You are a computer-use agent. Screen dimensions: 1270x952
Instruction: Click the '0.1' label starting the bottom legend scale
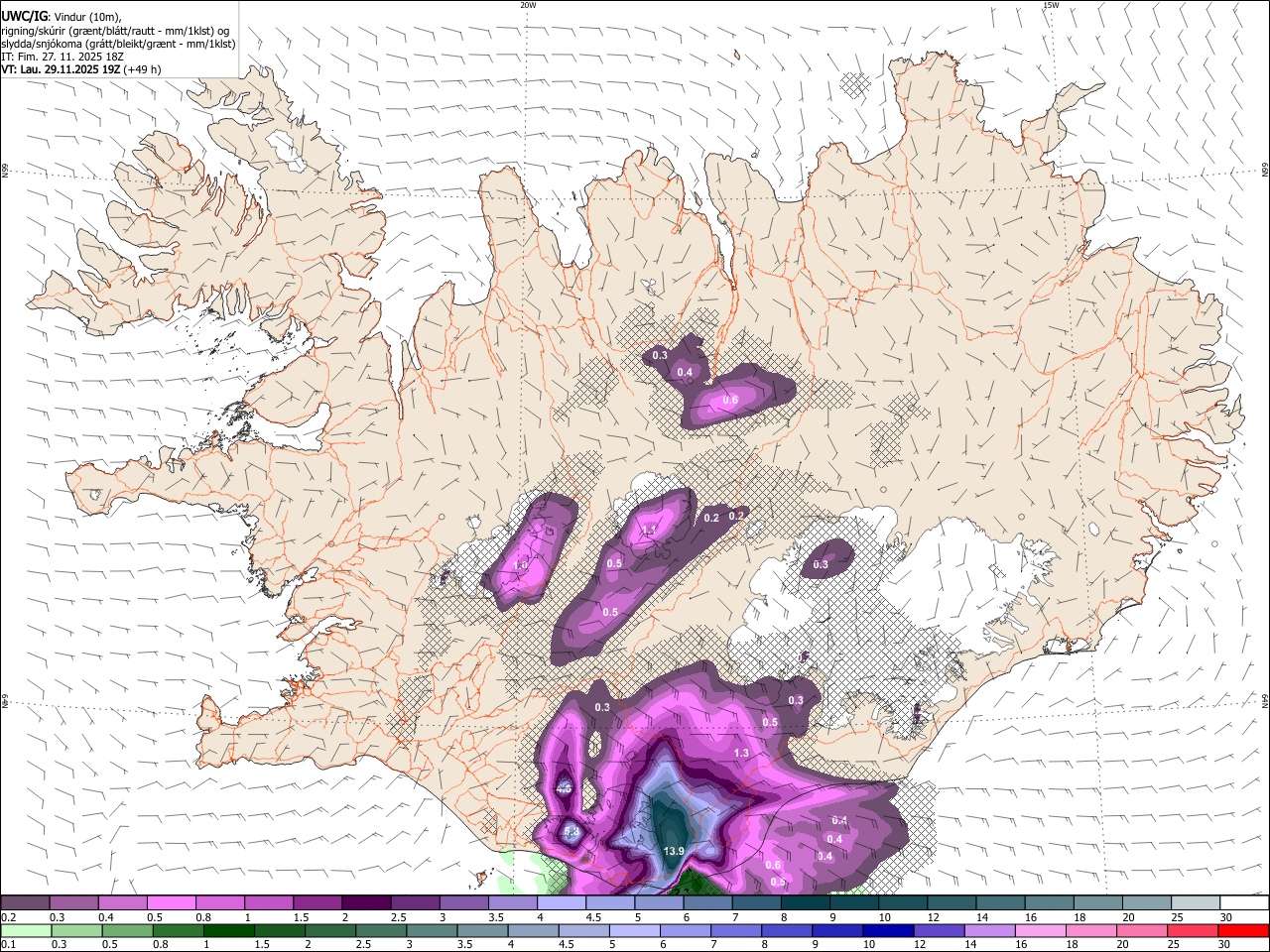point(9,945)
